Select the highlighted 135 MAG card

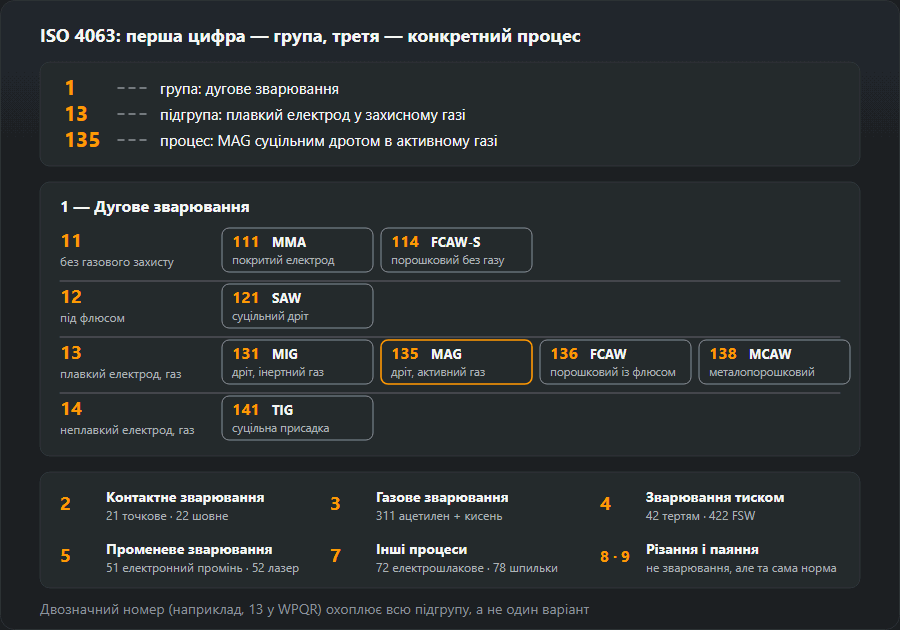(x=456, y=362)
